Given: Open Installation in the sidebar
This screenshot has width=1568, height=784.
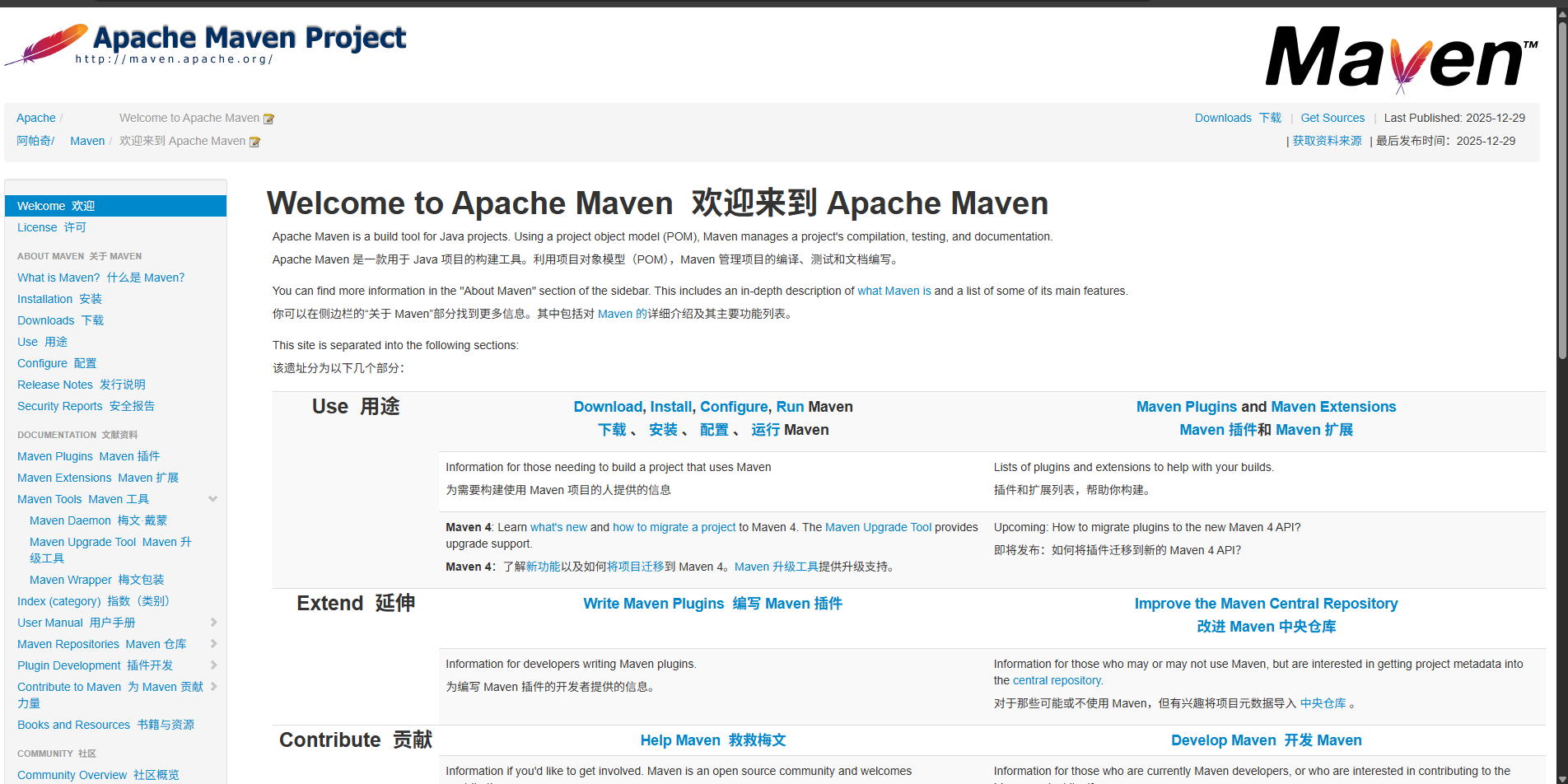Looking at the screenshot, I should coord(59,299).
